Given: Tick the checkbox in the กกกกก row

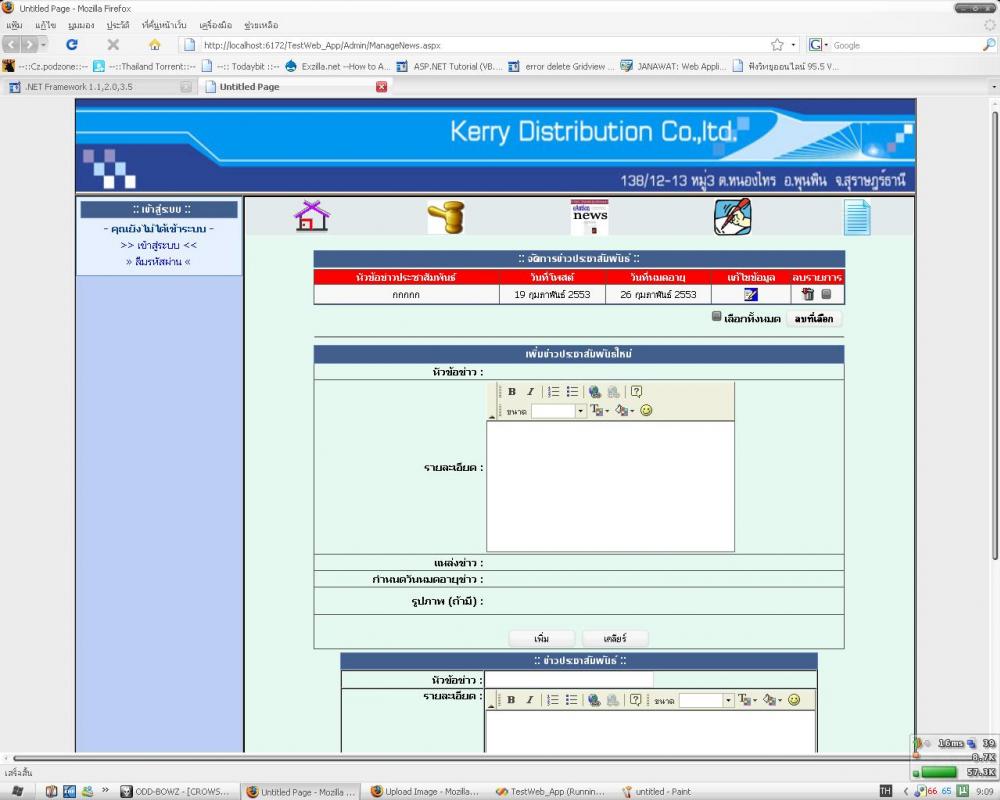Looking at the screenshot, I should 826,293.
